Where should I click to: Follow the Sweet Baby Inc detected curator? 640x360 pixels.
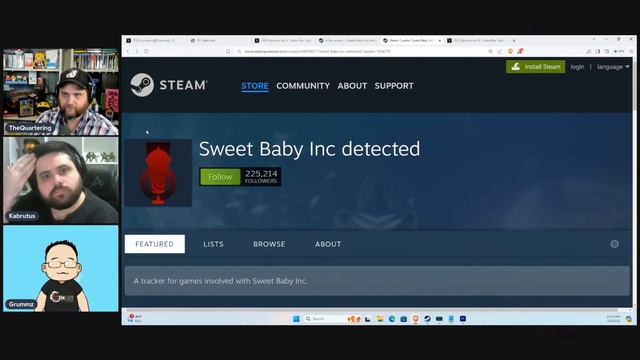point(220,177)
